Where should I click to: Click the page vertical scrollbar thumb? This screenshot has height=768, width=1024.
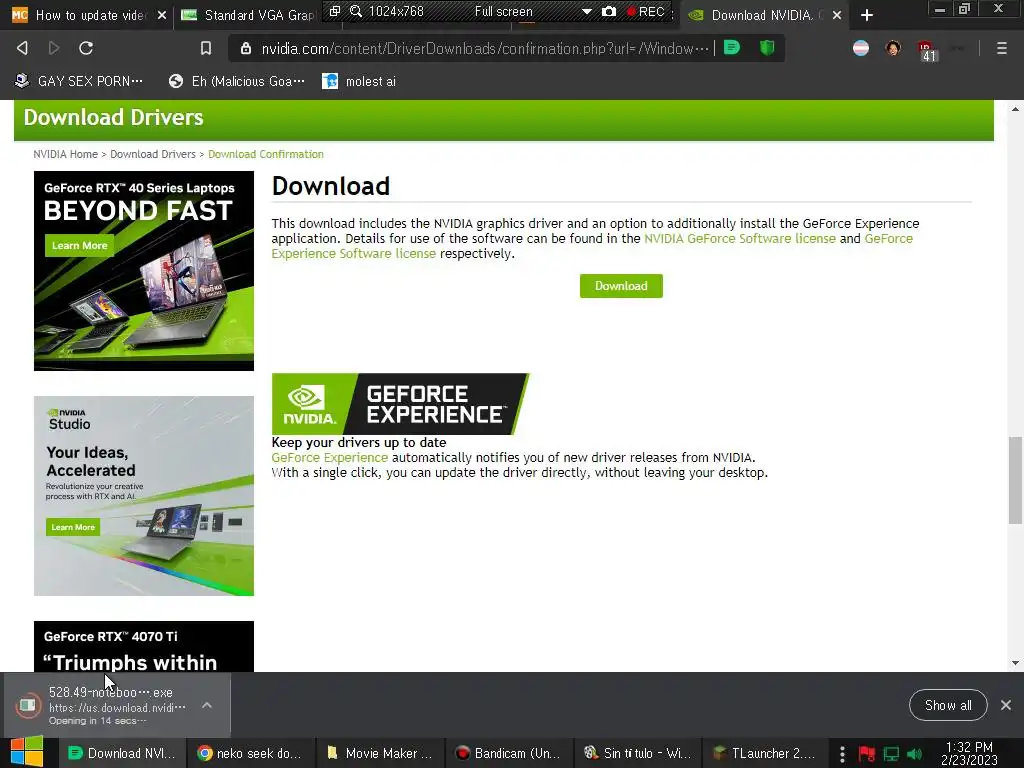pyautogui.click(x=1015, y=480)
